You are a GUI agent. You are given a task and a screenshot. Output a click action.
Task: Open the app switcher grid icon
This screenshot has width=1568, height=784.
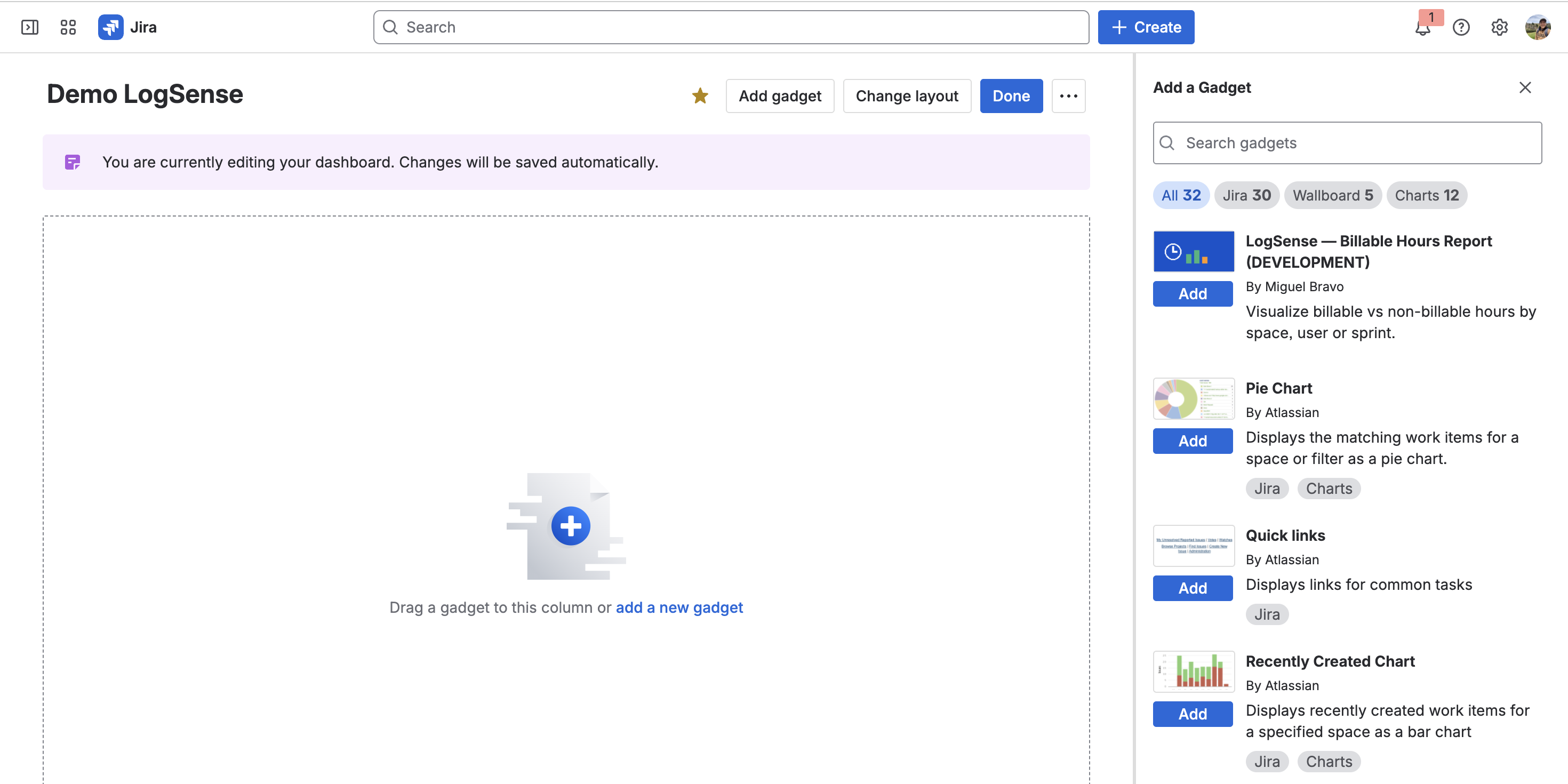click(x=68, y=27)
